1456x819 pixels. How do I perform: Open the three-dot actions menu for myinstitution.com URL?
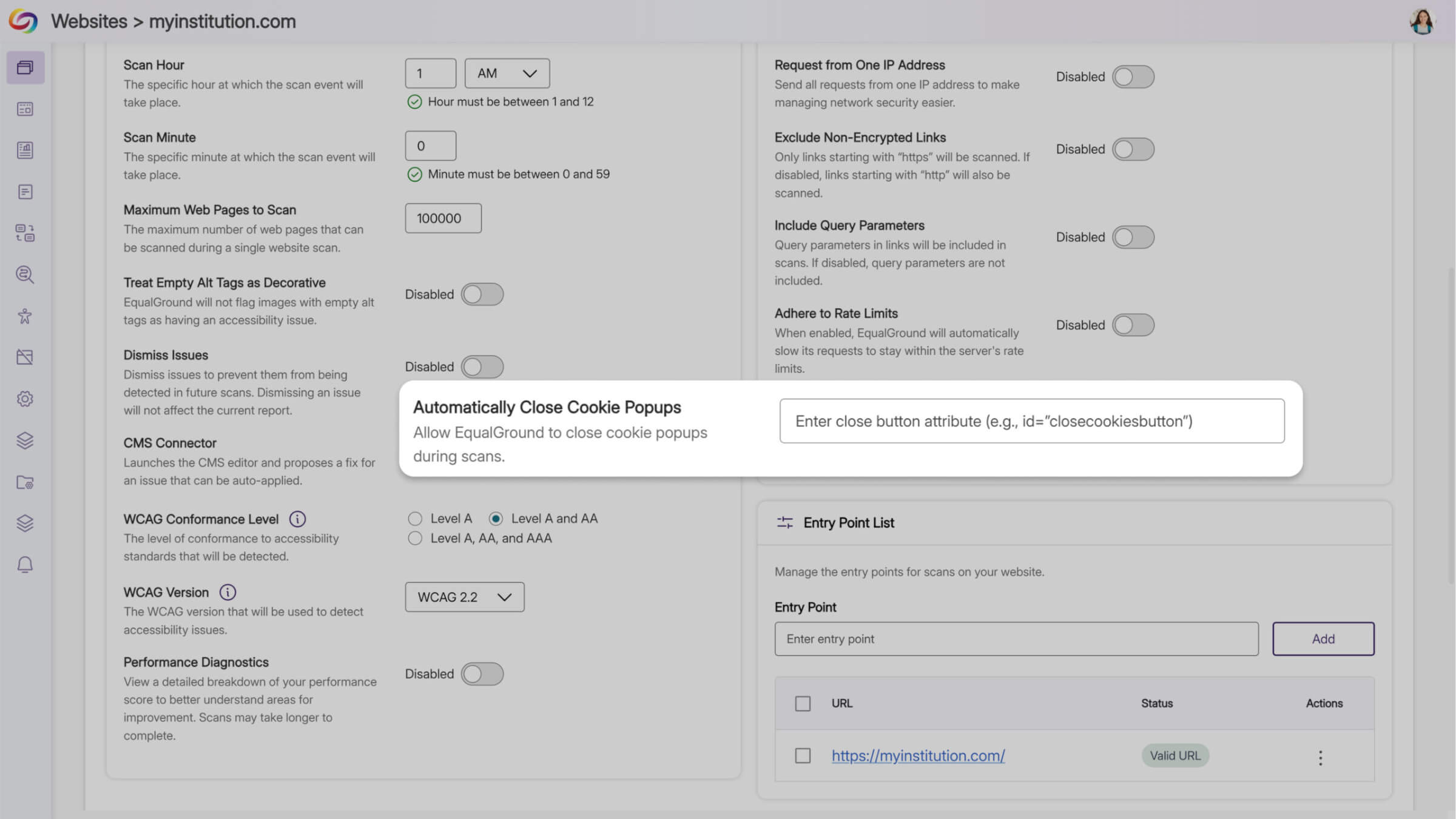[1320, 757]
